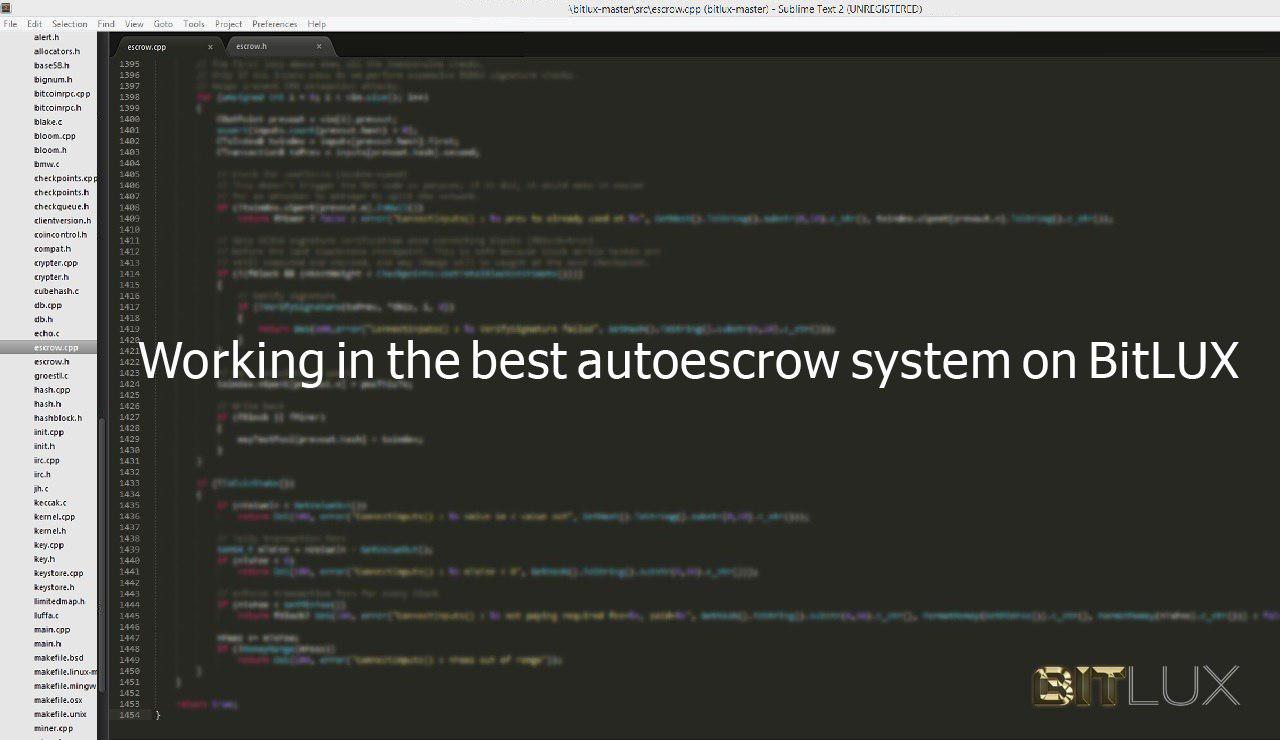Open key.h in the sidebar

click(x=45, y=559)
